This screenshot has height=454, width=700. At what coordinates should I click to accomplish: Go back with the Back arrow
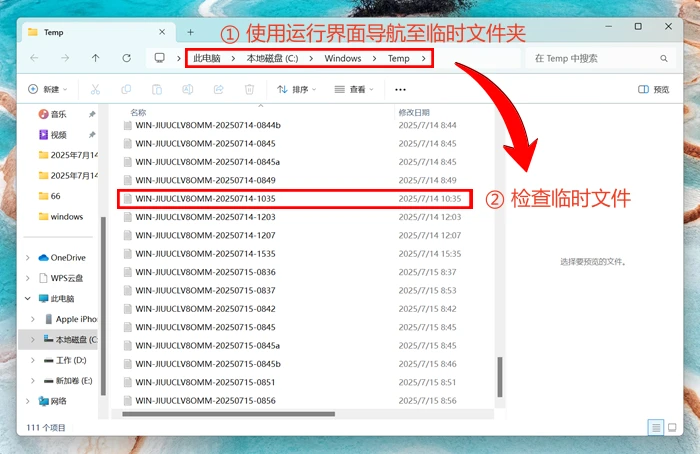pos(34,58)
